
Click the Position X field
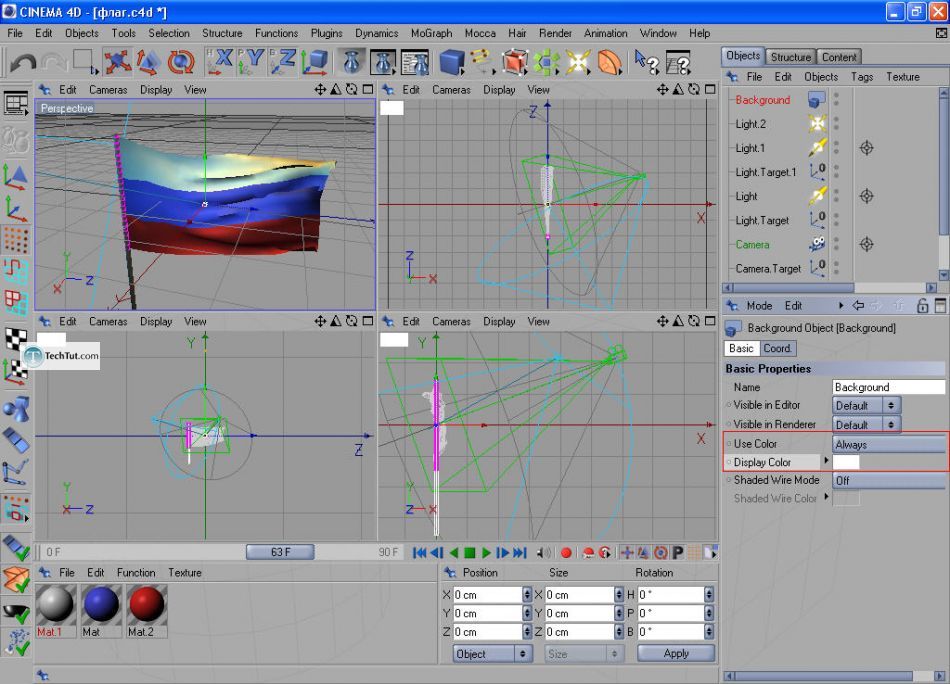coord(488,595)
